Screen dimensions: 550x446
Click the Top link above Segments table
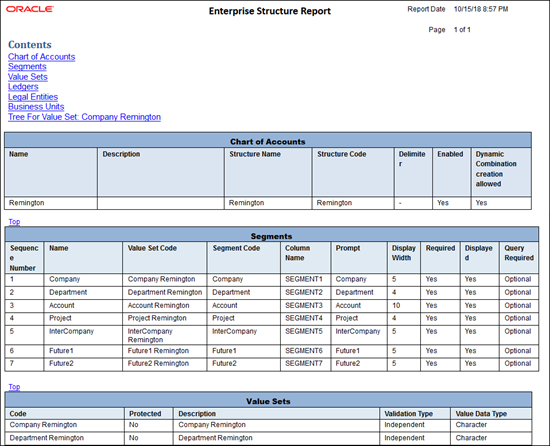tap(14, 222)
